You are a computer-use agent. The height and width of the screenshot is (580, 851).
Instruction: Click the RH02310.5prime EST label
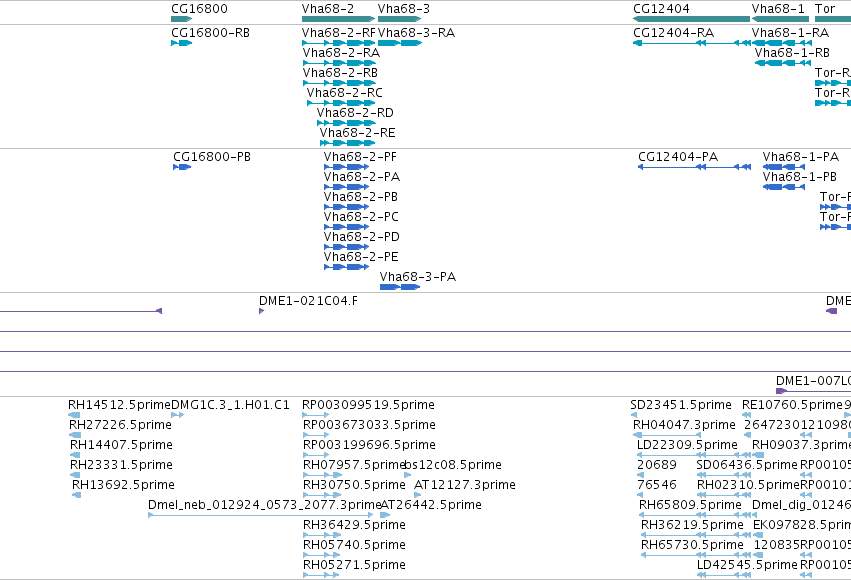748,485
